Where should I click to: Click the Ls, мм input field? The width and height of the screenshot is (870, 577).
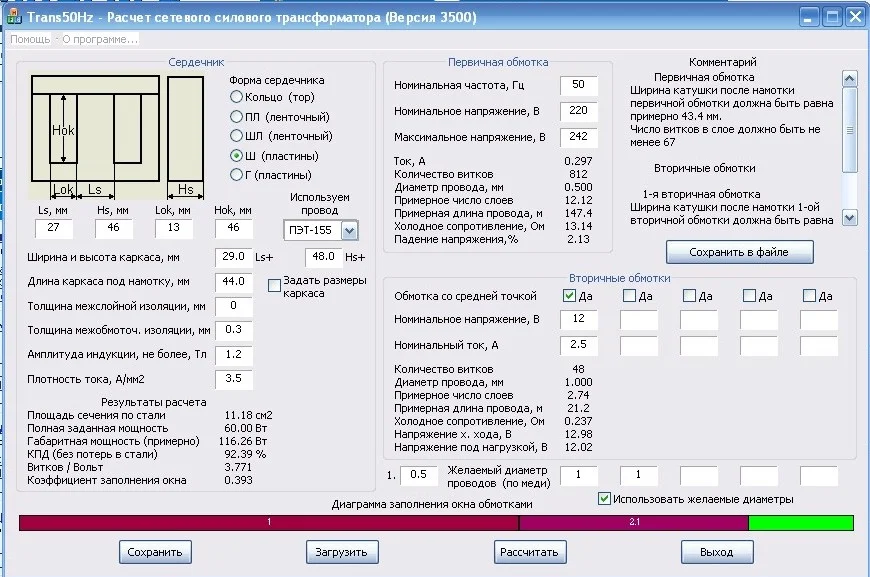[x=54, y=228]
